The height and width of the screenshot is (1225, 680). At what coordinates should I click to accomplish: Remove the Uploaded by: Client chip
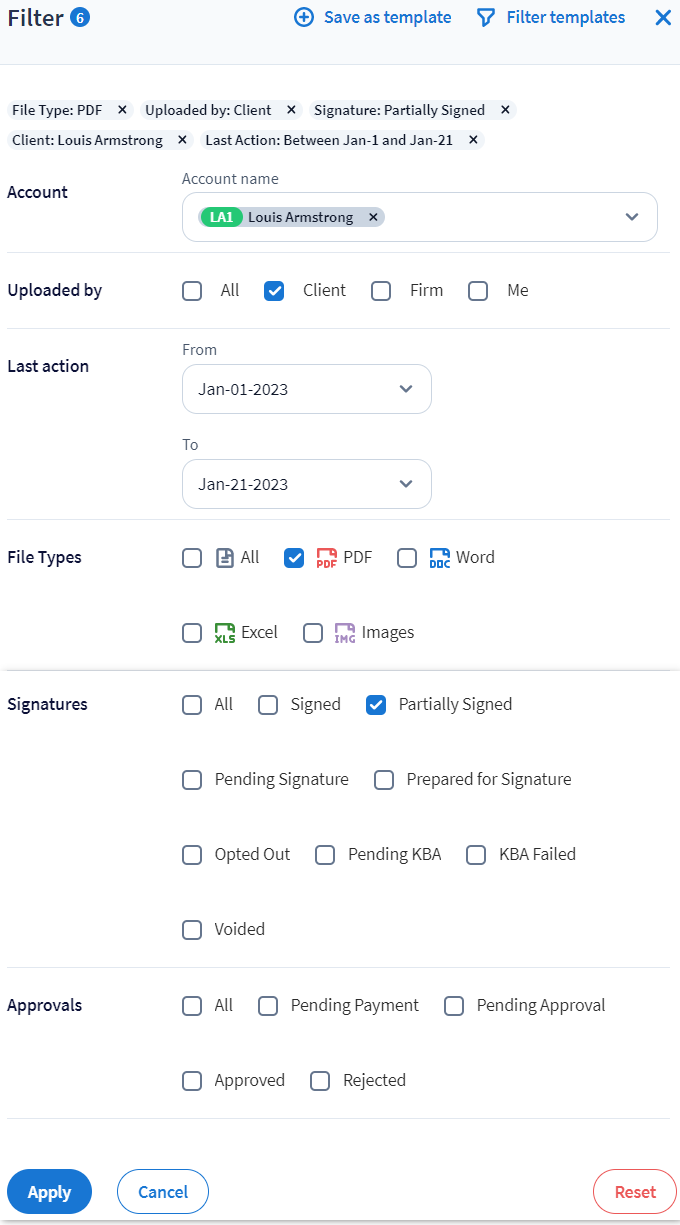(291, 110)
